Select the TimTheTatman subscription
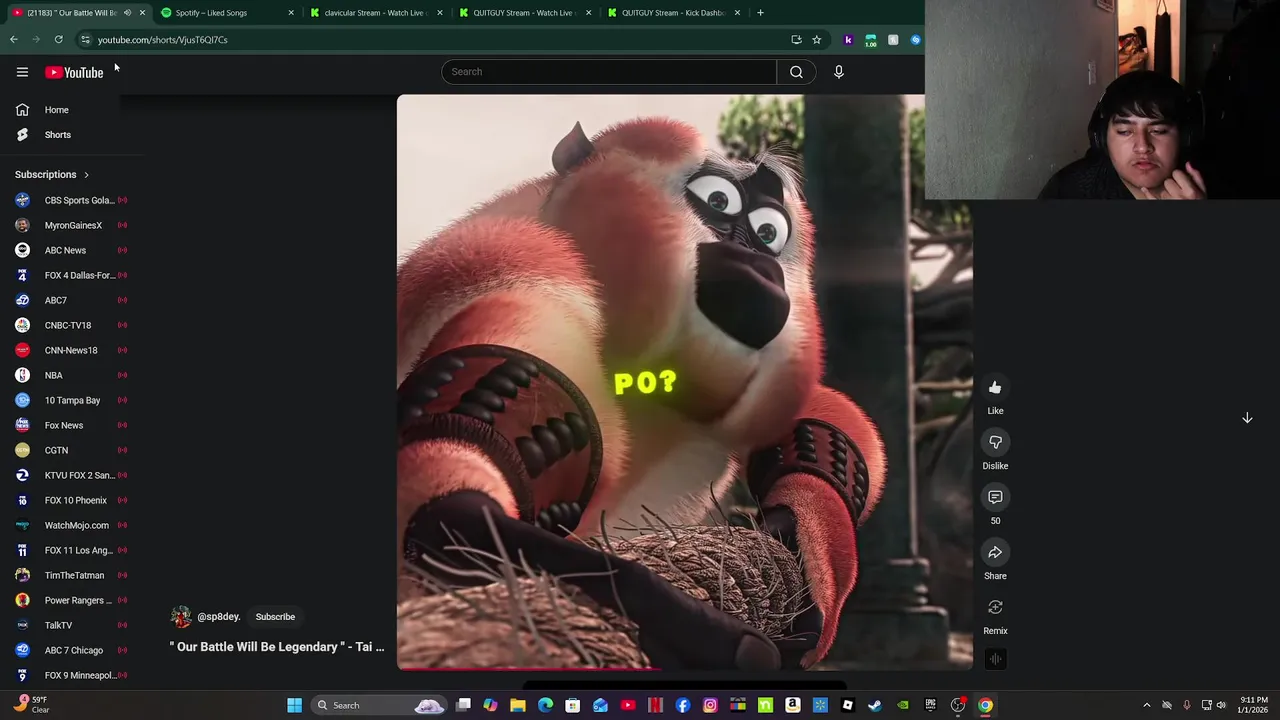1280x720 pixels. [70, 575]
